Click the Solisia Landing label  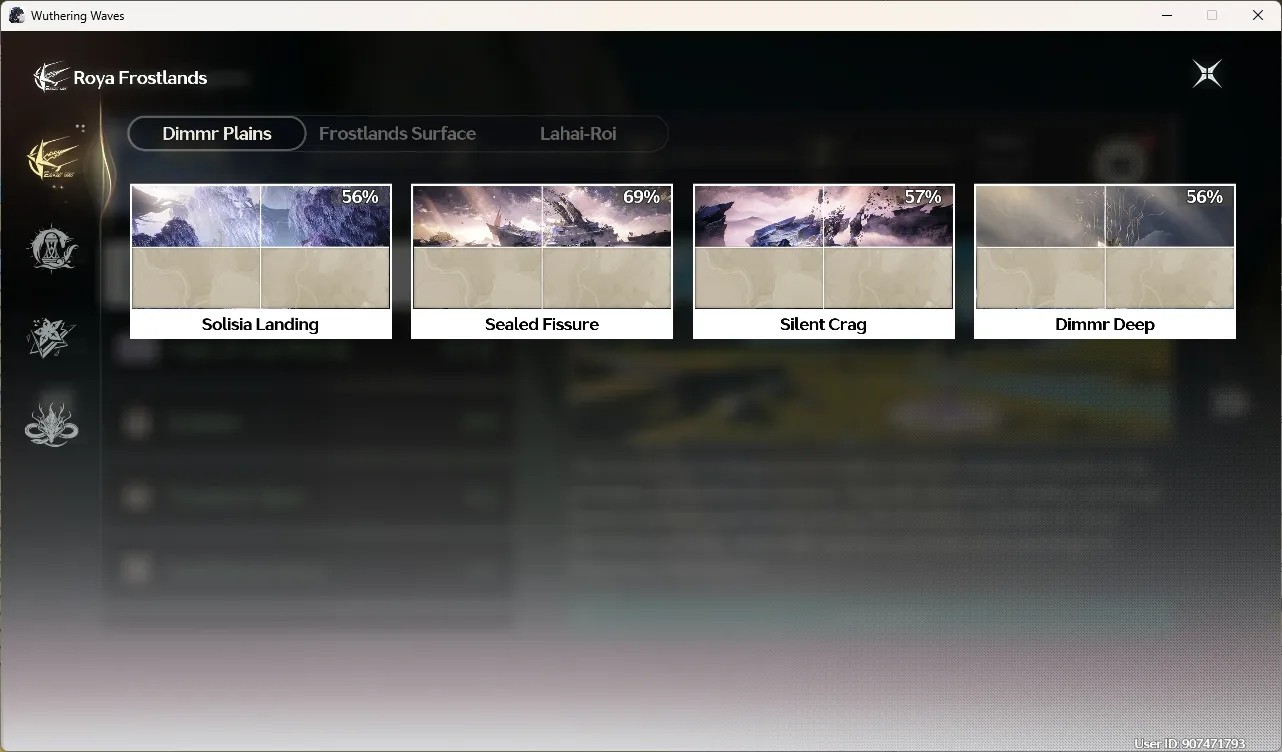(260, 325)
